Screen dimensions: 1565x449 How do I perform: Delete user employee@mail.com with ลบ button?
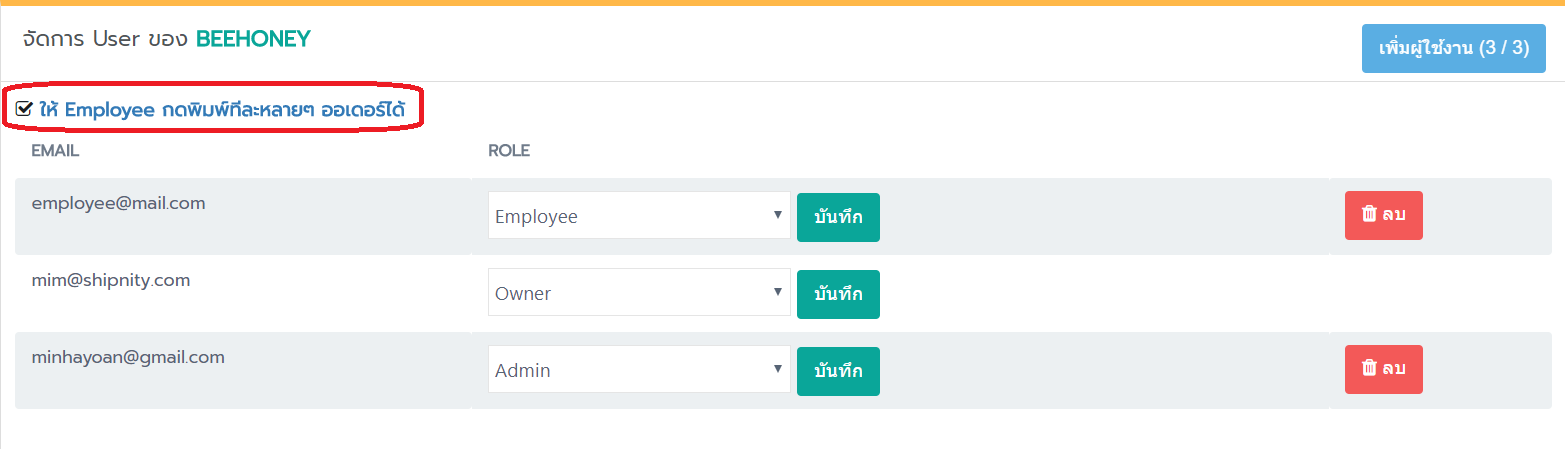1383,215
